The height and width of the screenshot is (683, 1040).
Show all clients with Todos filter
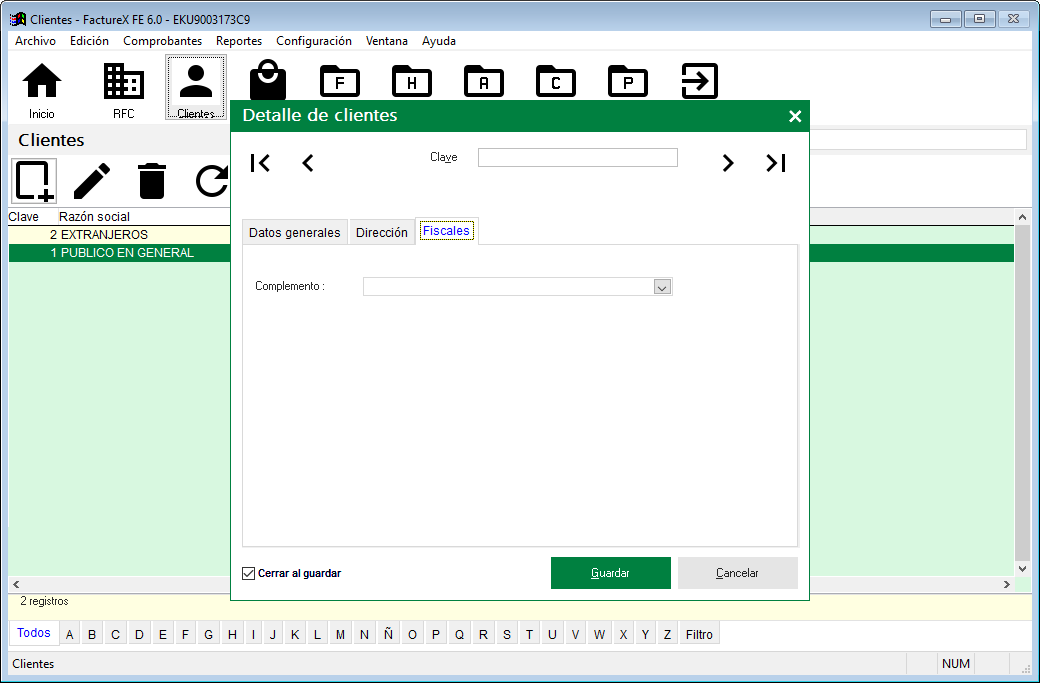point(34,633)
